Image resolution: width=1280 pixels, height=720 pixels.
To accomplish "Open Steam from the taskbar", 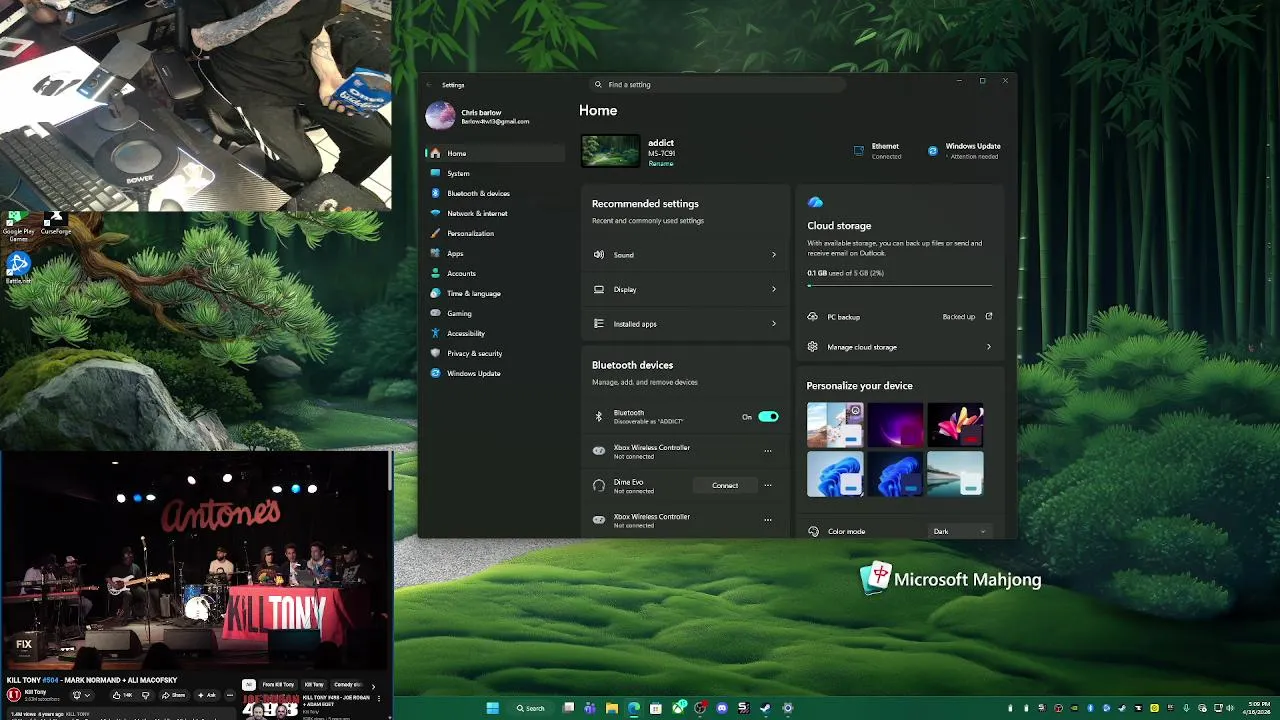I will tap(765, 708).
